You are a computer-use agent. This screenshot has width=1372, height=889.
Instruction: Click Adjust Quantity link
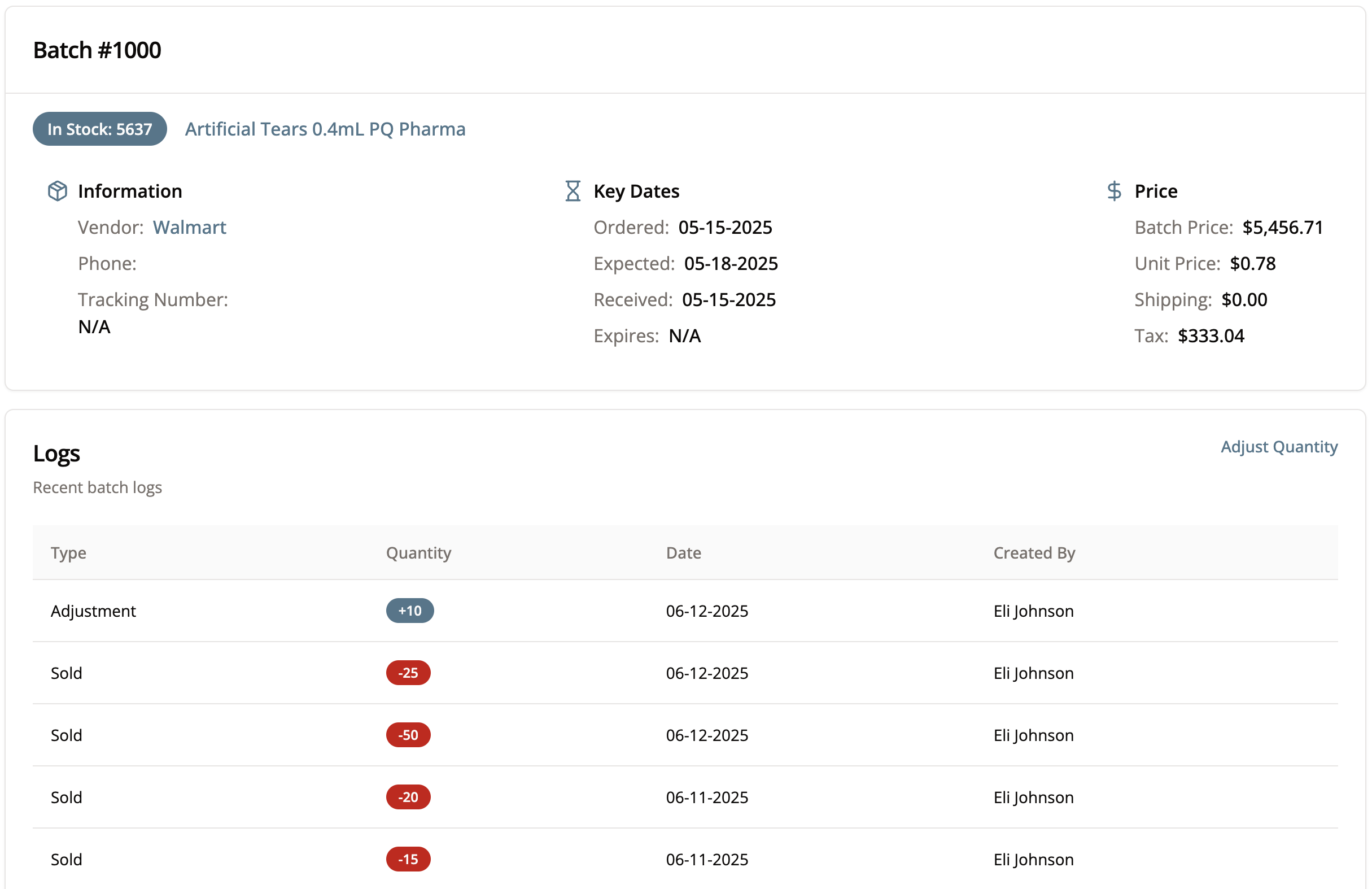[1278, 446]
